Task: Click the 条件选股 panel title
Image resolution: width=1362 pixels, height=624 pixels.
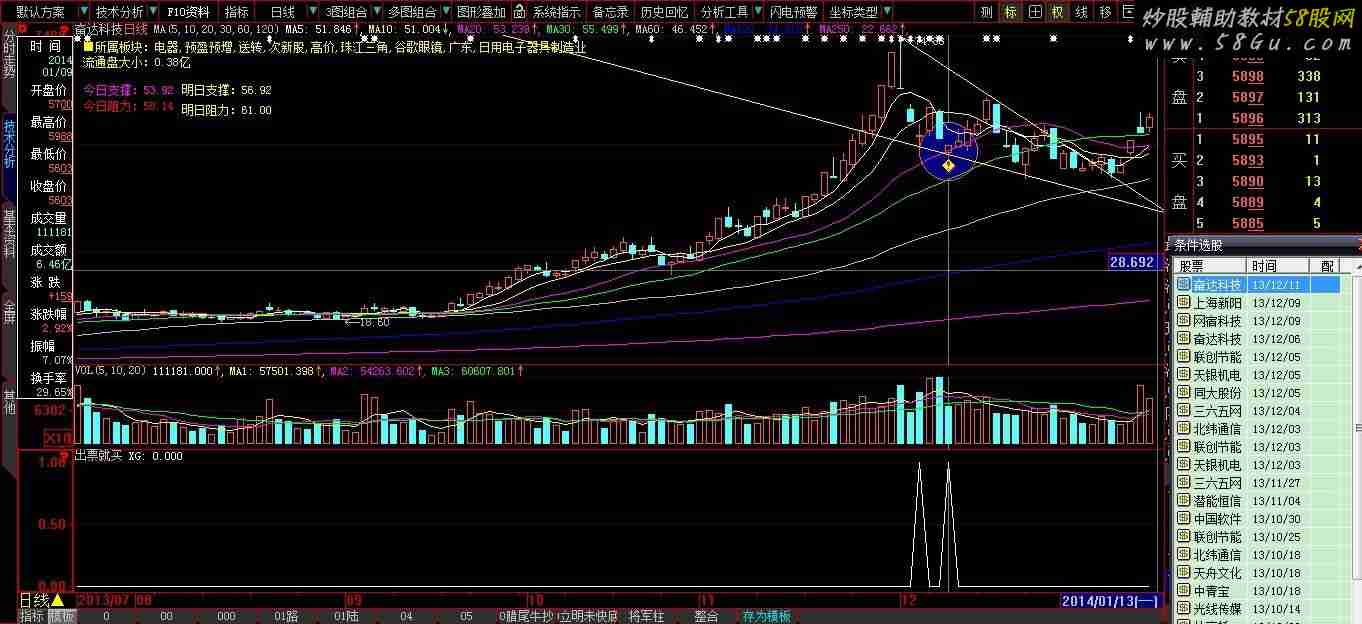Action: point(1198,244)
